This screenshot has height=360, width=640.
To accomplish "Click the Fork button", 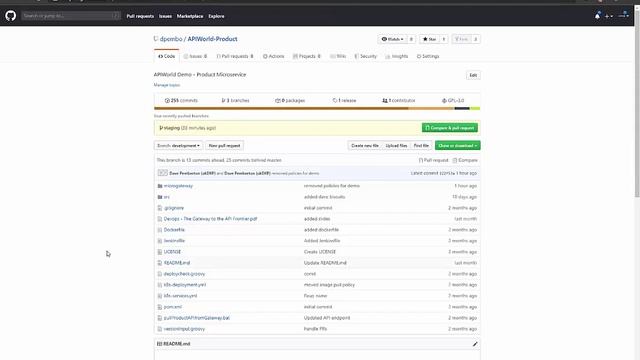I will pyautogui.click(x=462, y=39).
